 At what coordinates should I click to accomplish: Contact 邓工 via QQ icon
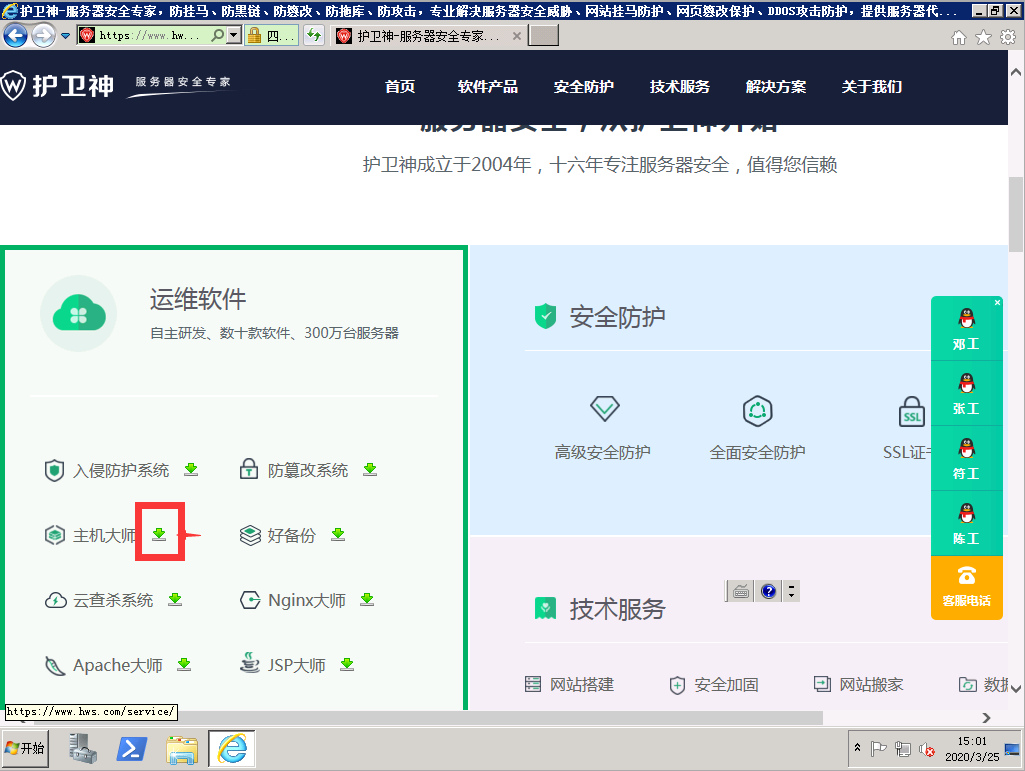click(966, 319)
